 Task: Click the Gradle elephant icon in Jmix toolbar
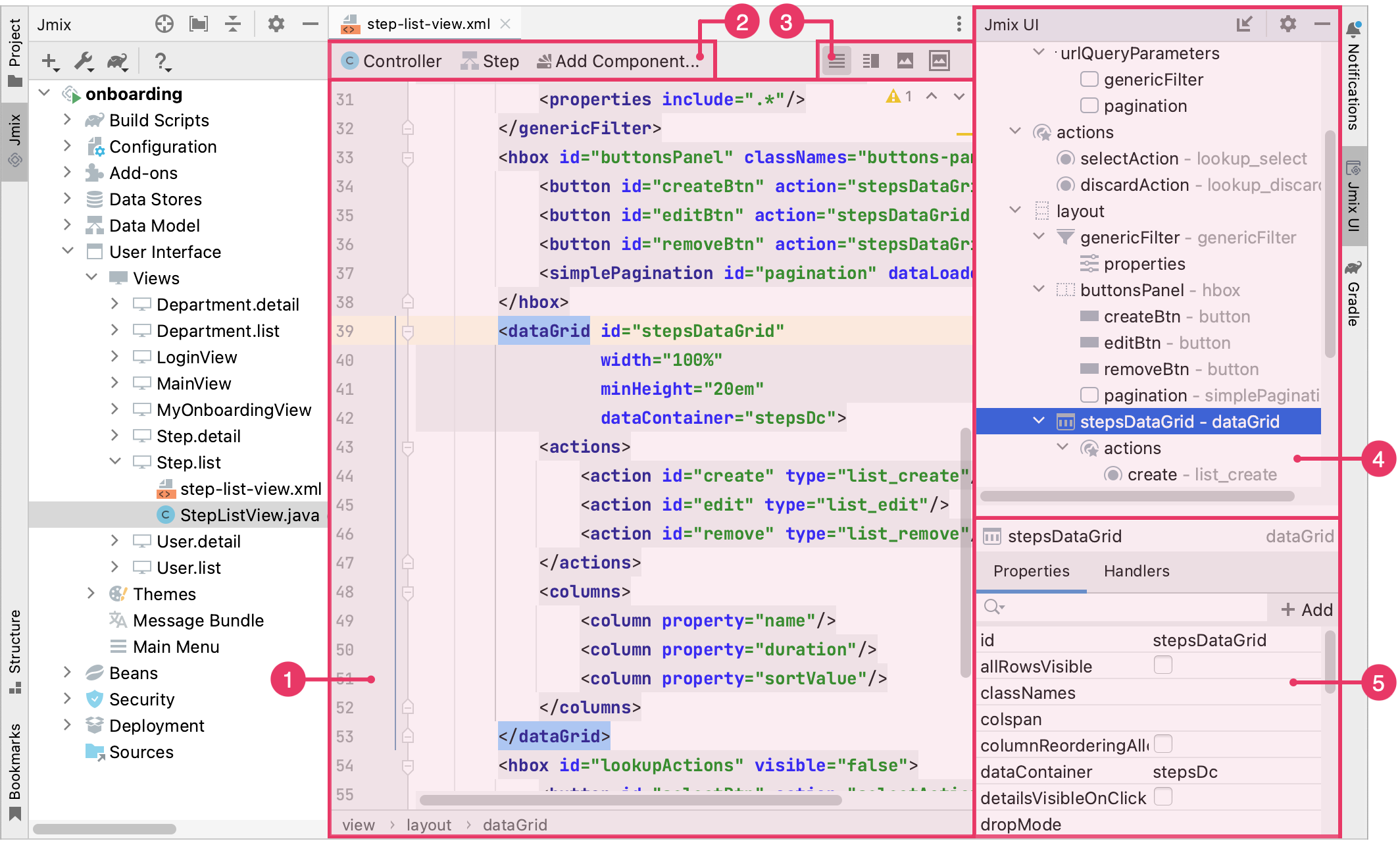pos(118,62)
